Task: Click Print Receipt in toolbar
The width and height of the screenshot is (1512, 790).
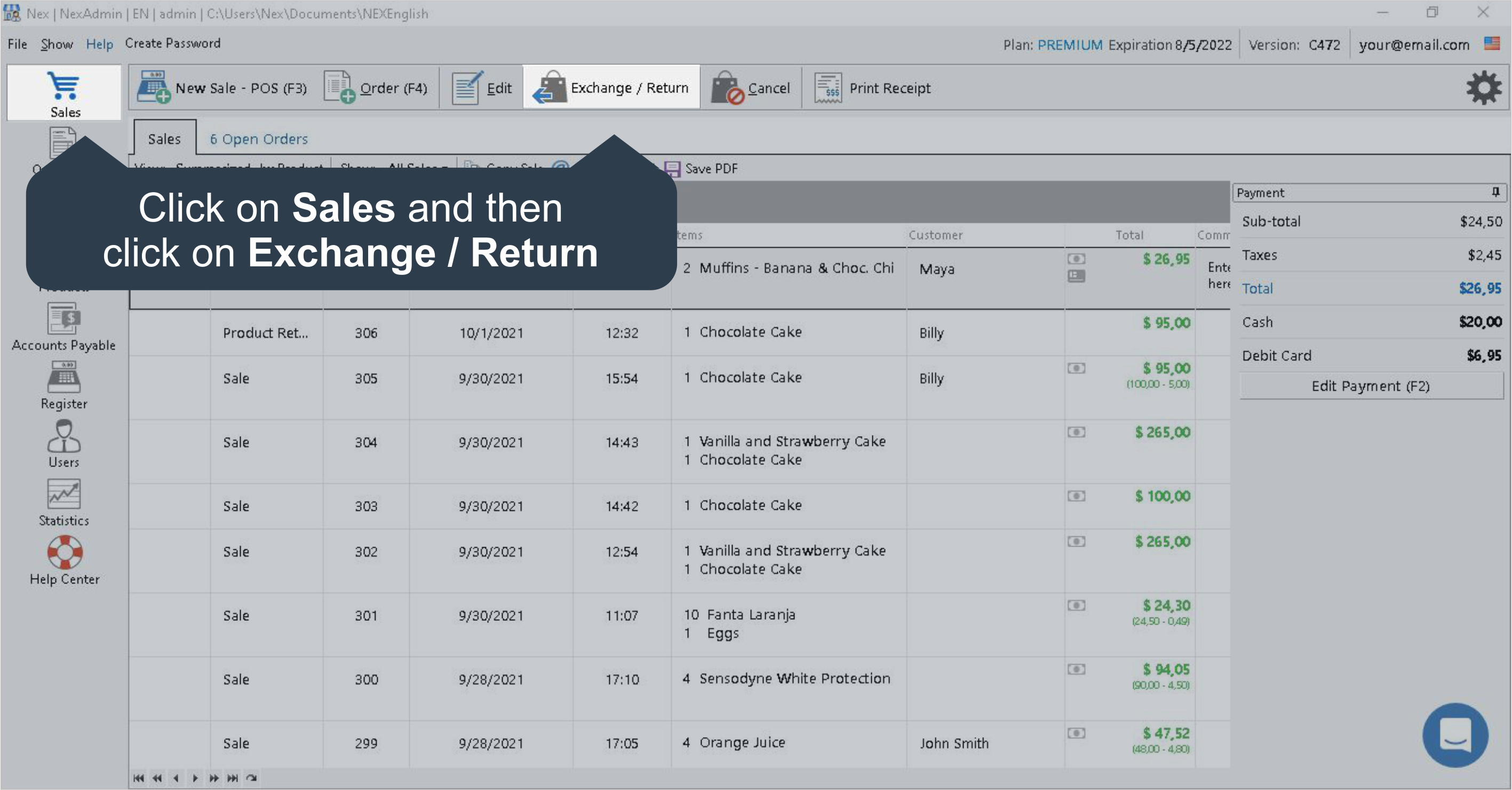Action: point(872,88)
